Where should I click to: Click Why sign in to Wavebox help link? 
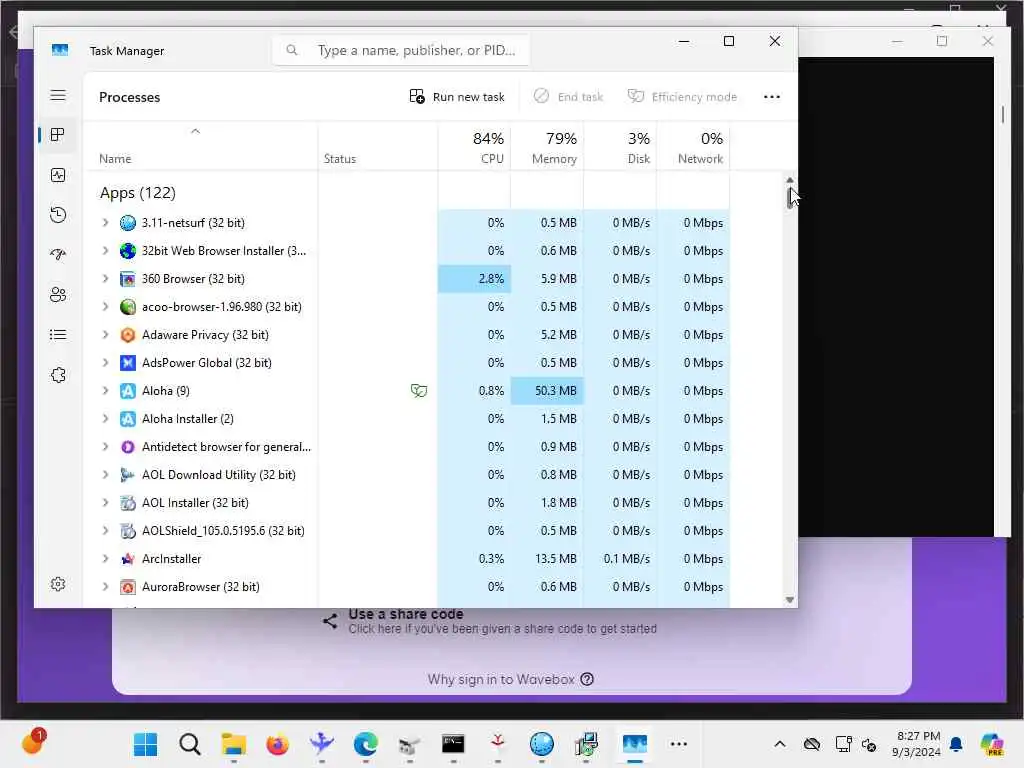511,679
